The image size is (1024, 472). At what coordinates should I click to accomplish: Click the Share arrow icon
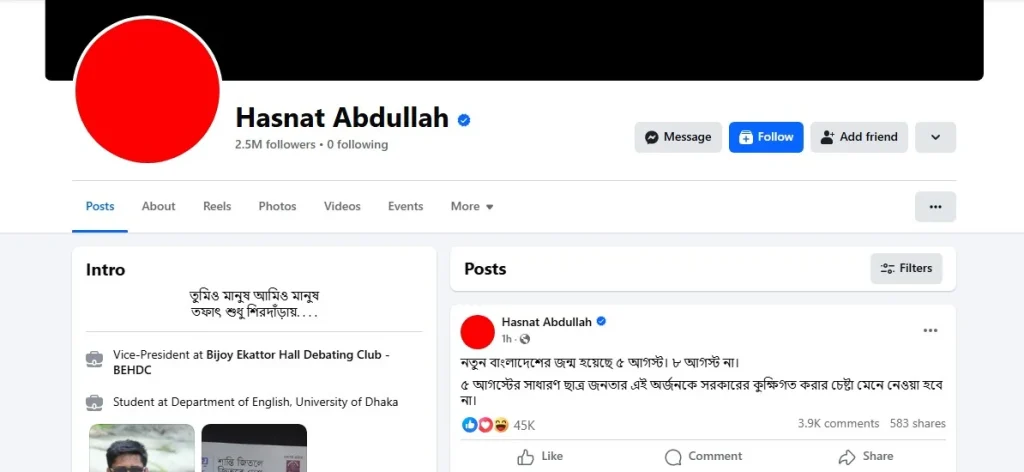[x=847, y=456]
